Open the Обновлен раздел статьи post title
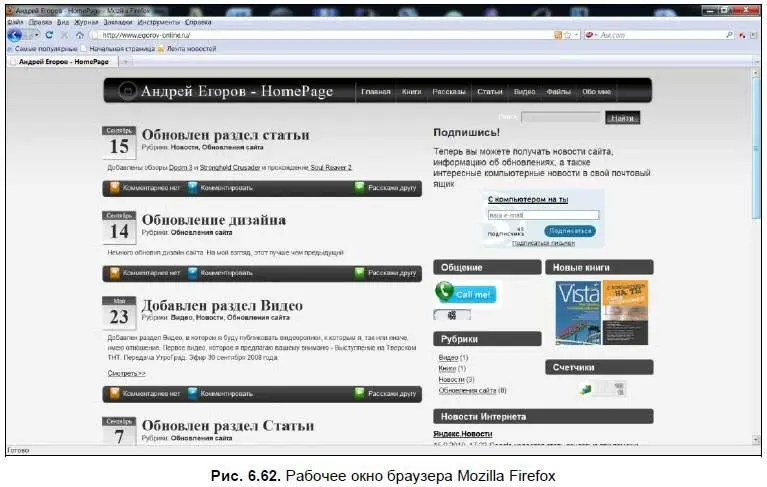The image size is (767, 487). coord(226,134)
